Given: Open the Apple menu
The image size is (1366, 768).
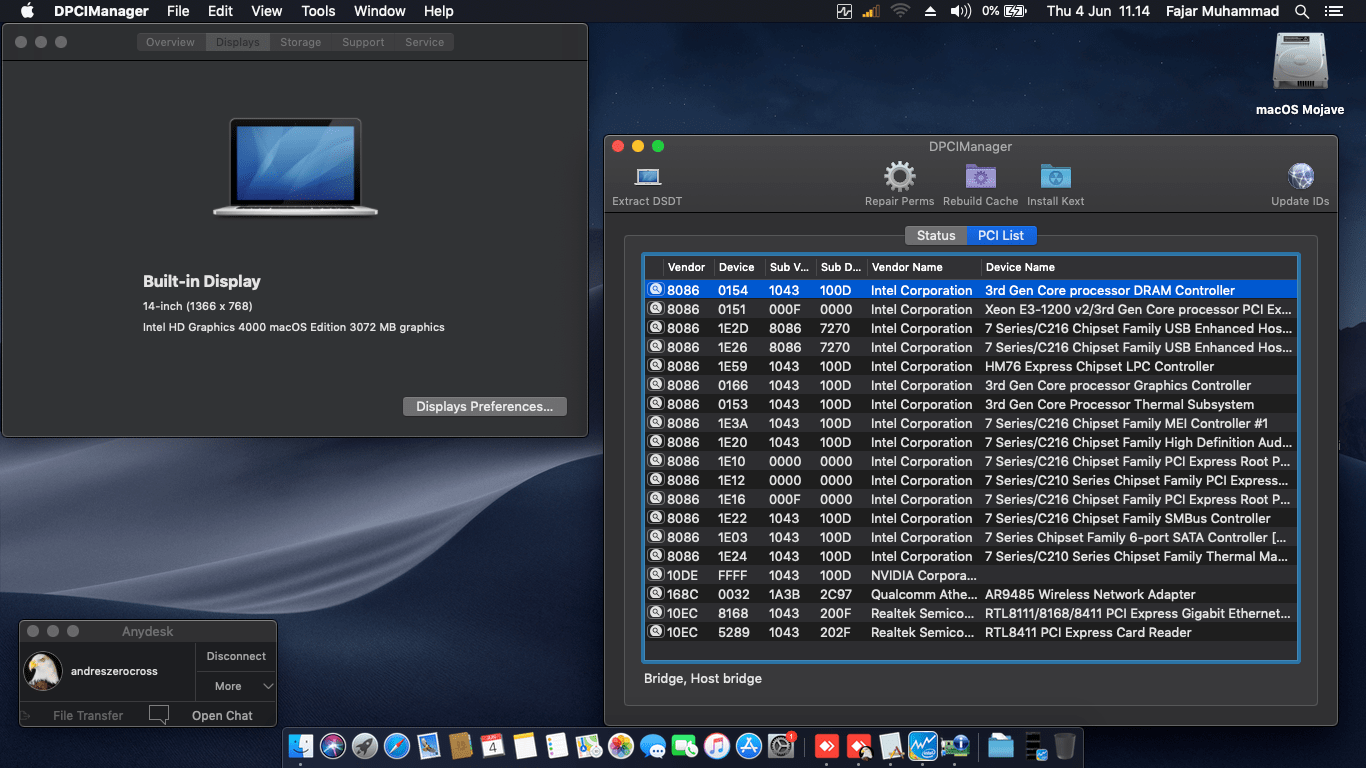Looking at the screenshot, I should click(x=27, y=11).
